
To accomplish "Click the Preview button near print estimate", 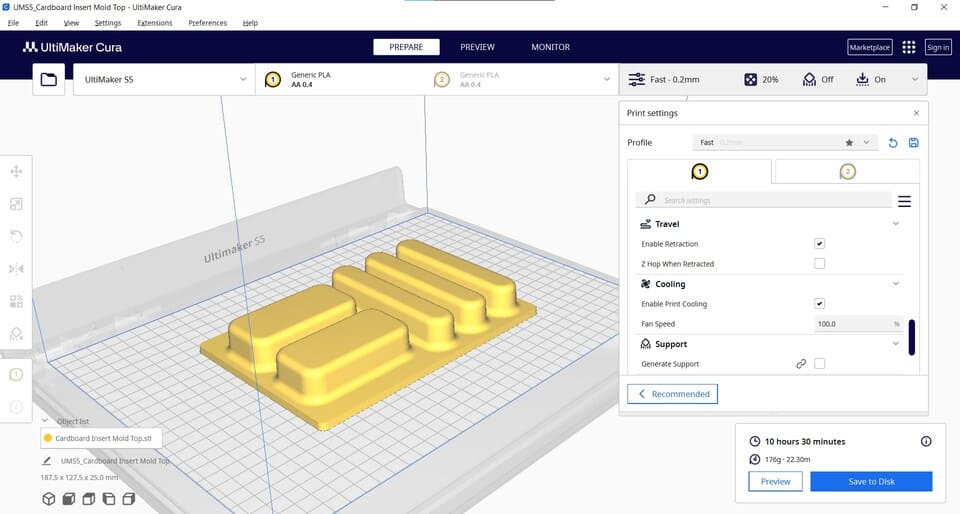I will (x=775, y=482).
